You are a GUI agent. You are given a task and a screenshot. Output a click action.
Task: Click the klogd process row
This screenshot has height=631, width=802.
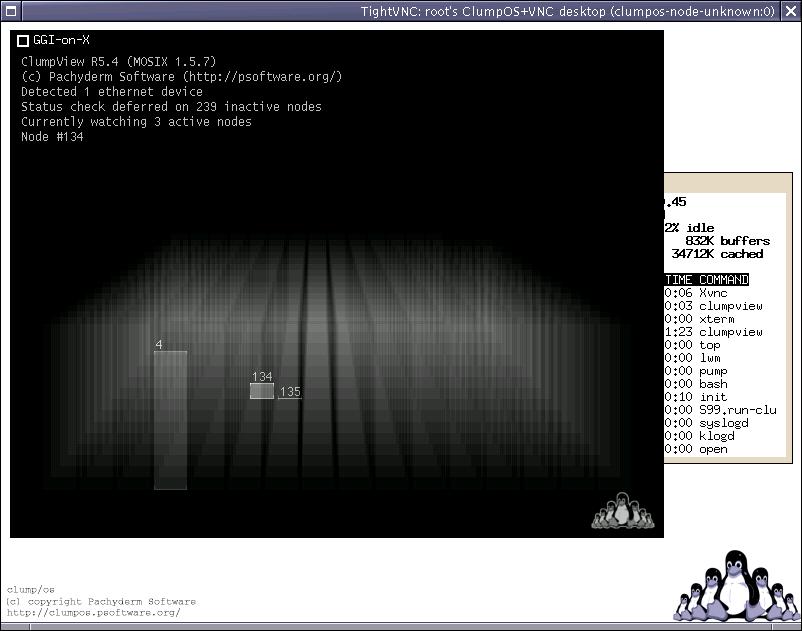(x=700, y=436)
